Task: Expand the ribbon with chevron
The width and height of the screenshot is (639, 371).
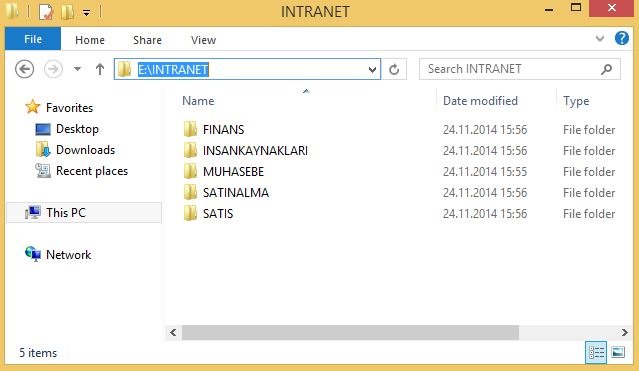Action: pos(600,39)
